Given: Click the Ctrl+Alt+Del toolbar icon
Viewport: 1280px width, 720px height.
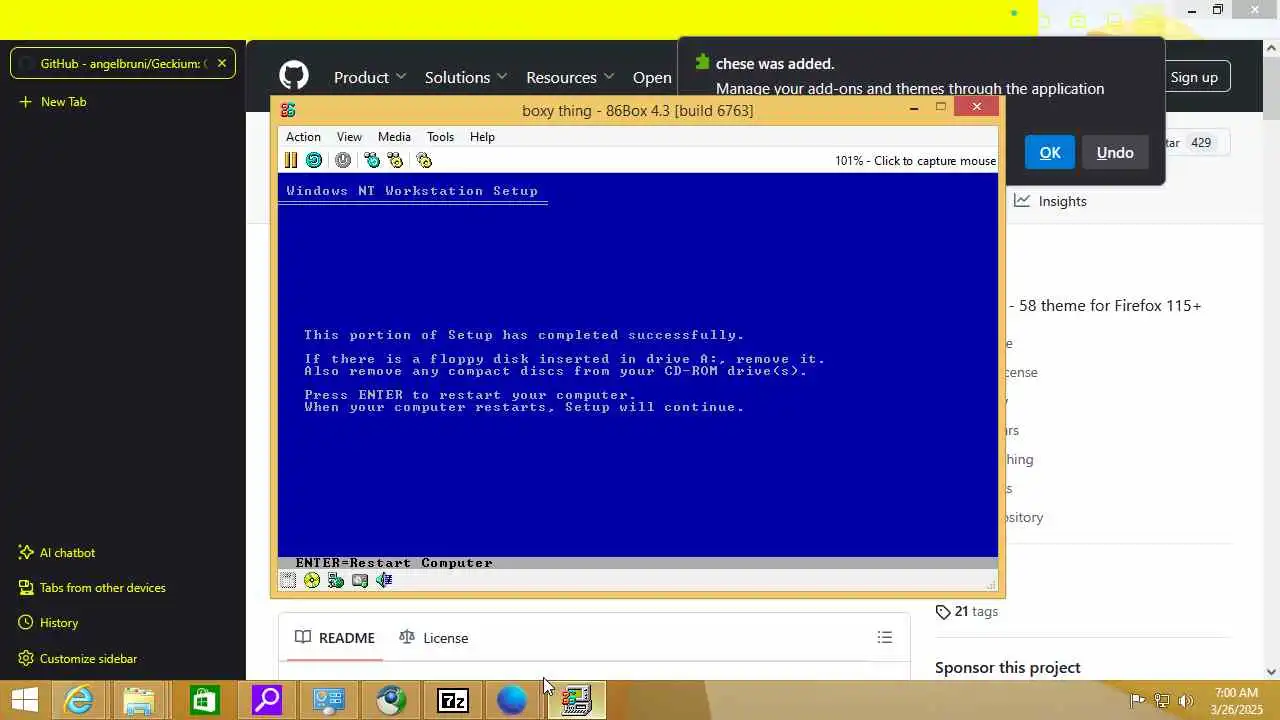Looking at the screenshot, I should 372,160.
